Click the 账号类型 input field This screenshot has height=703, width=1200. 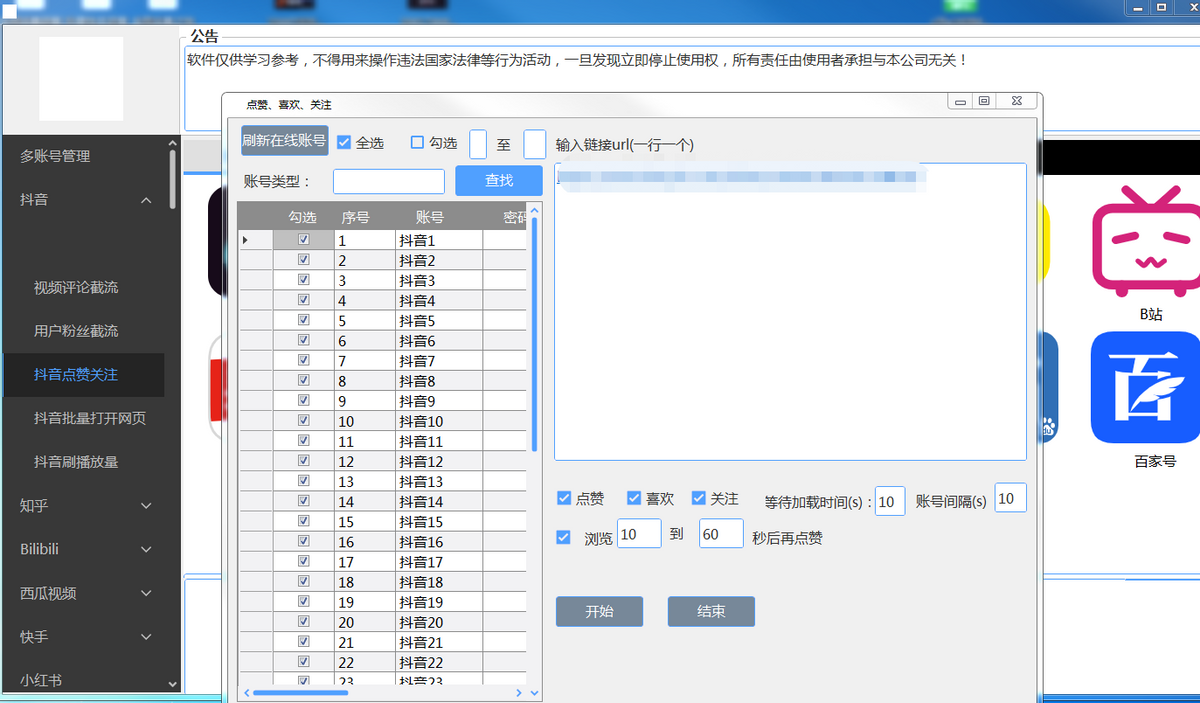[389, 181]
